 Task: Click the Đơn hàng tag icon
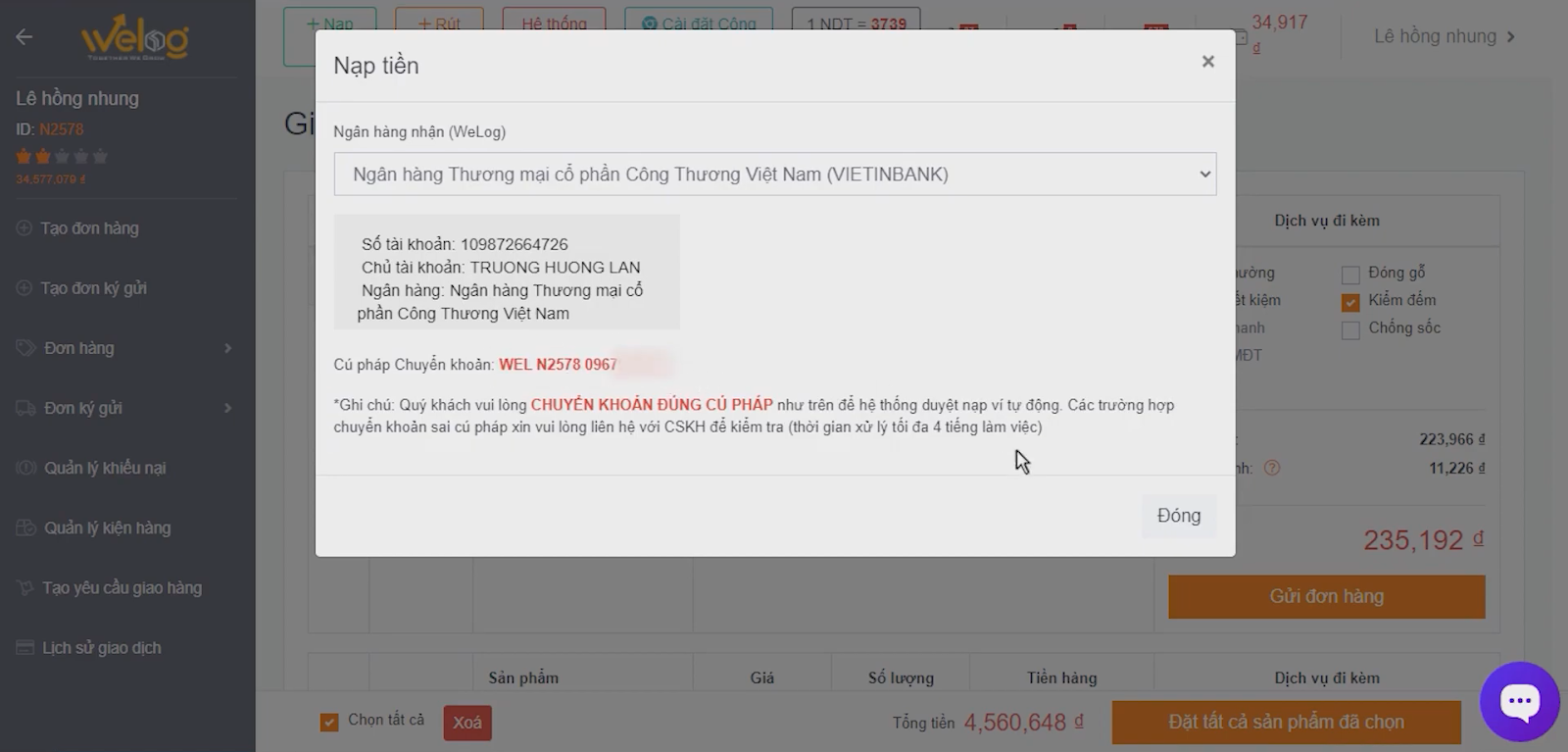coord(25,348)
